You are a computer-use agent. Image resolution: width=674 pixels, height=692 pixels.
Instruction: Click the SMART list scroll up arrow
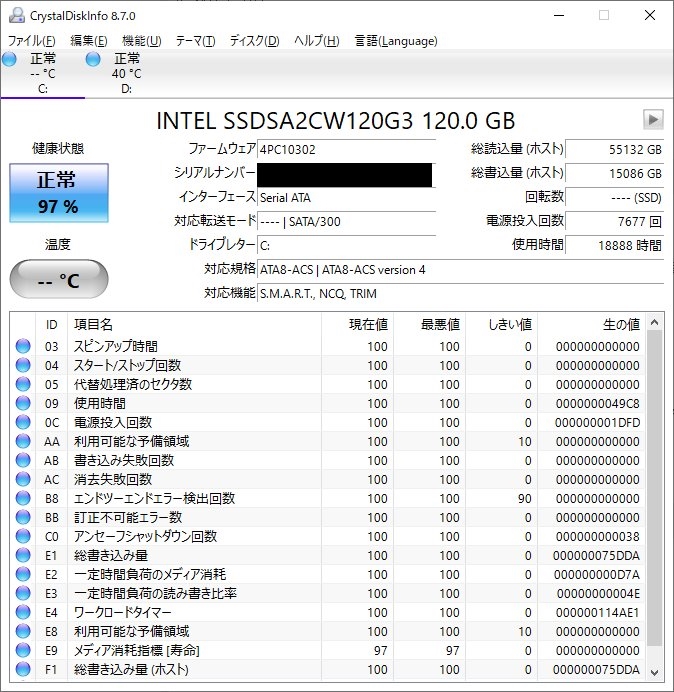(655, 323)
